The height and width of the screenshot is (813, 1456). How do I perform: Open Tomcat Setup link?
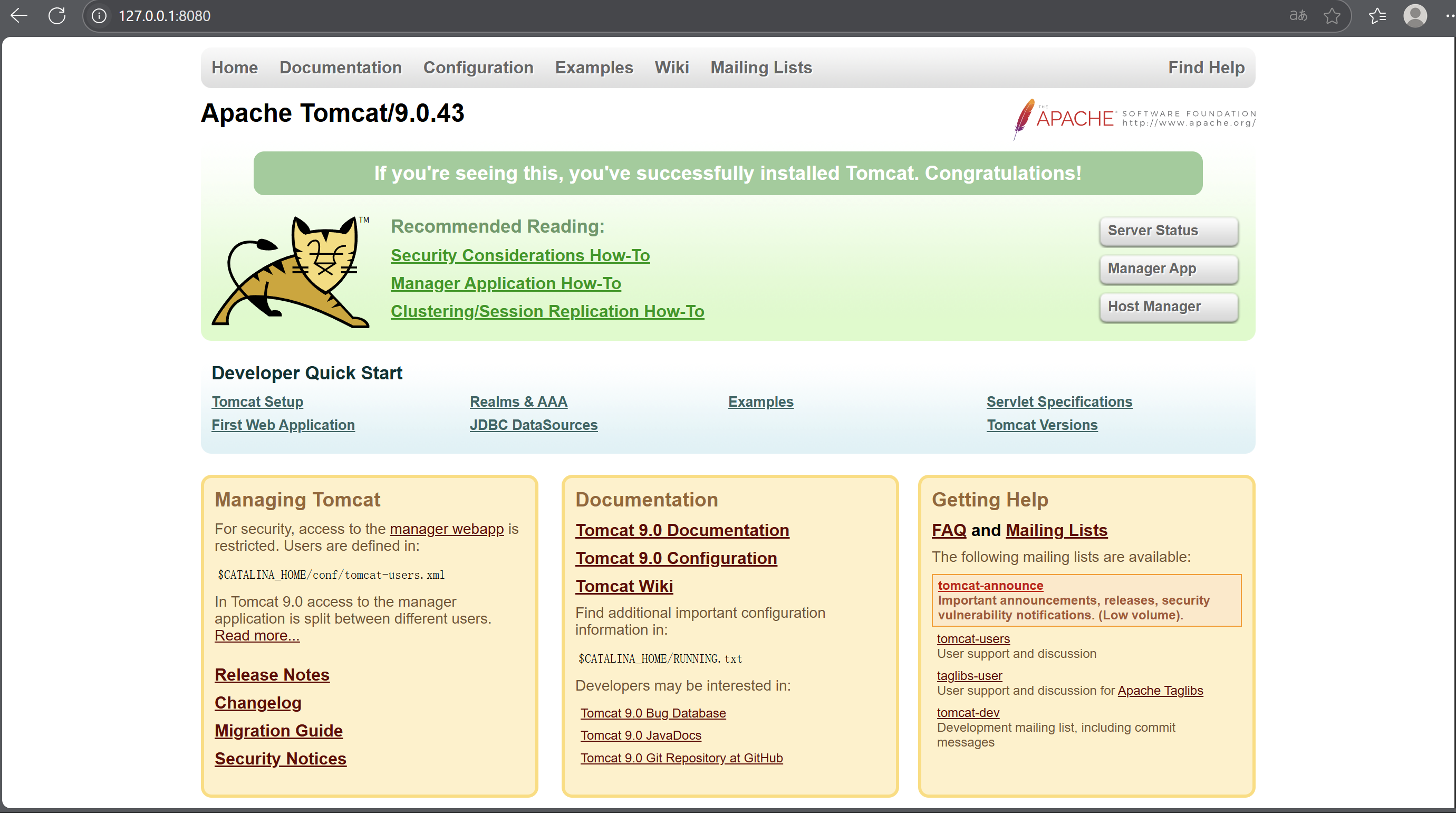(x=257, y=402)
